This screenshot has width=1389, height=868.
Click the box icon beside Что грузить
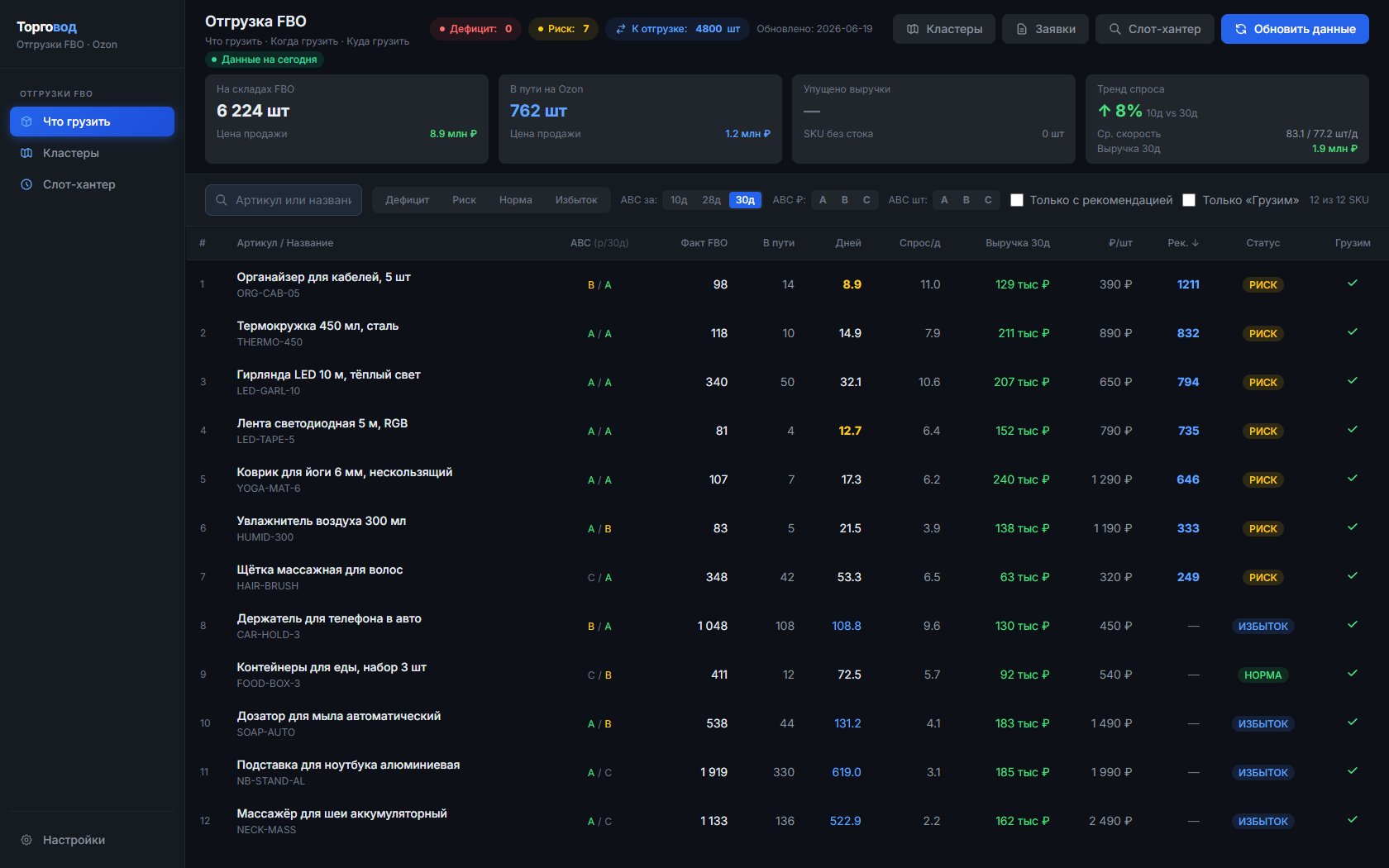pos(26,122)
